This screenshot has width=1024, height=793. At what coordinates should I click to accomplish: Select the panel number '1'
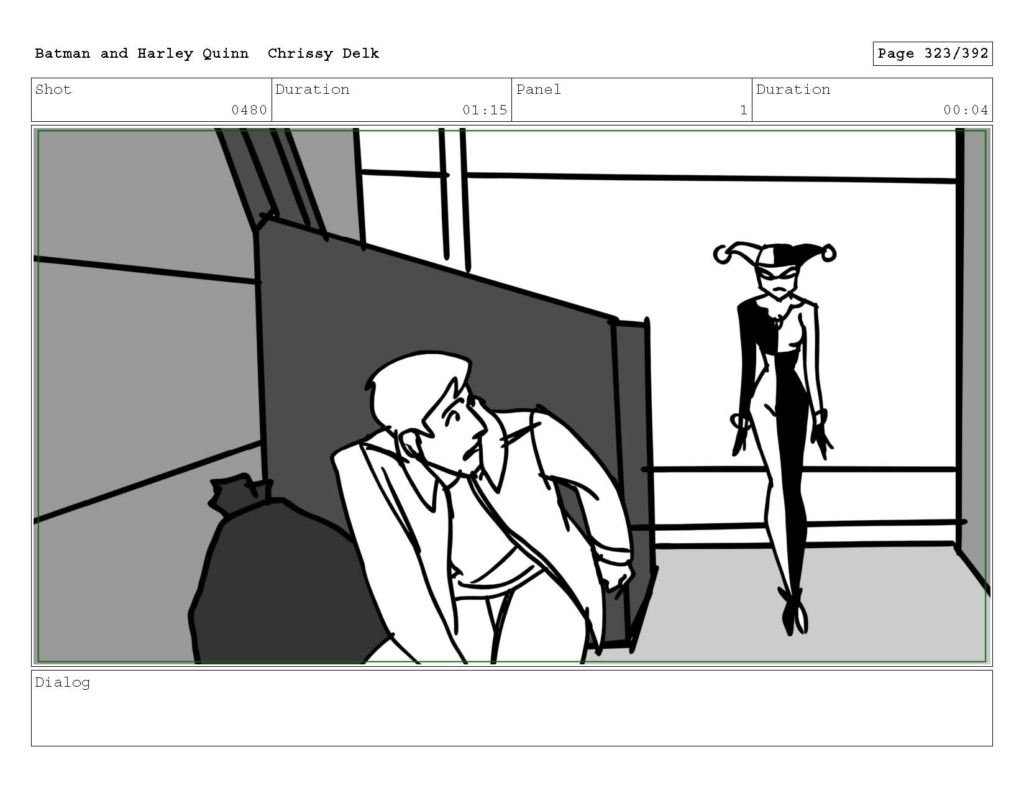(743, 110)
